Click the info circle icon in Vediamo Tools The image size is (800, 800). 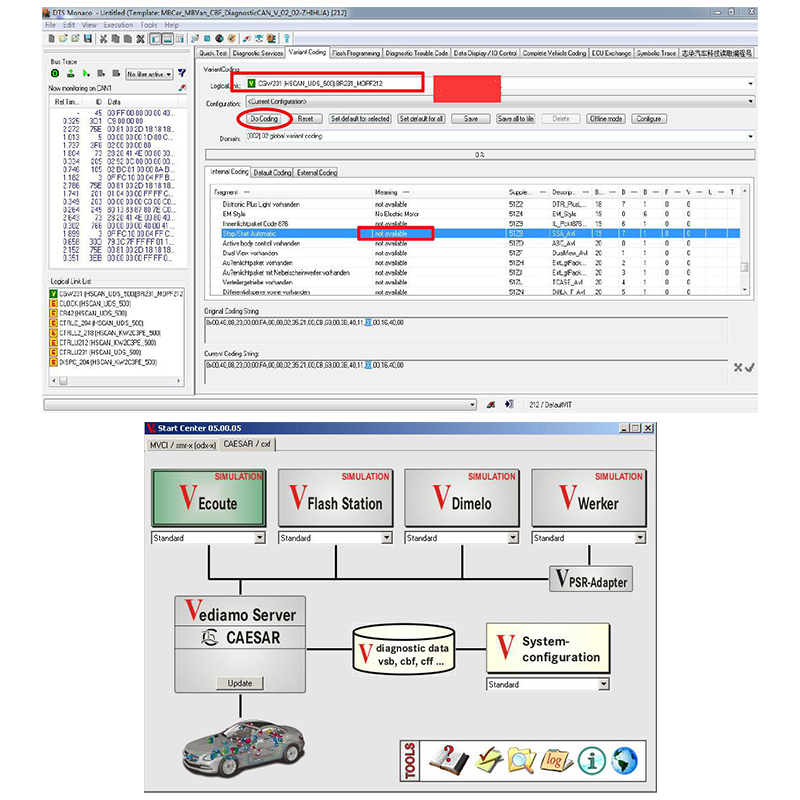click(x=592, y=761)
